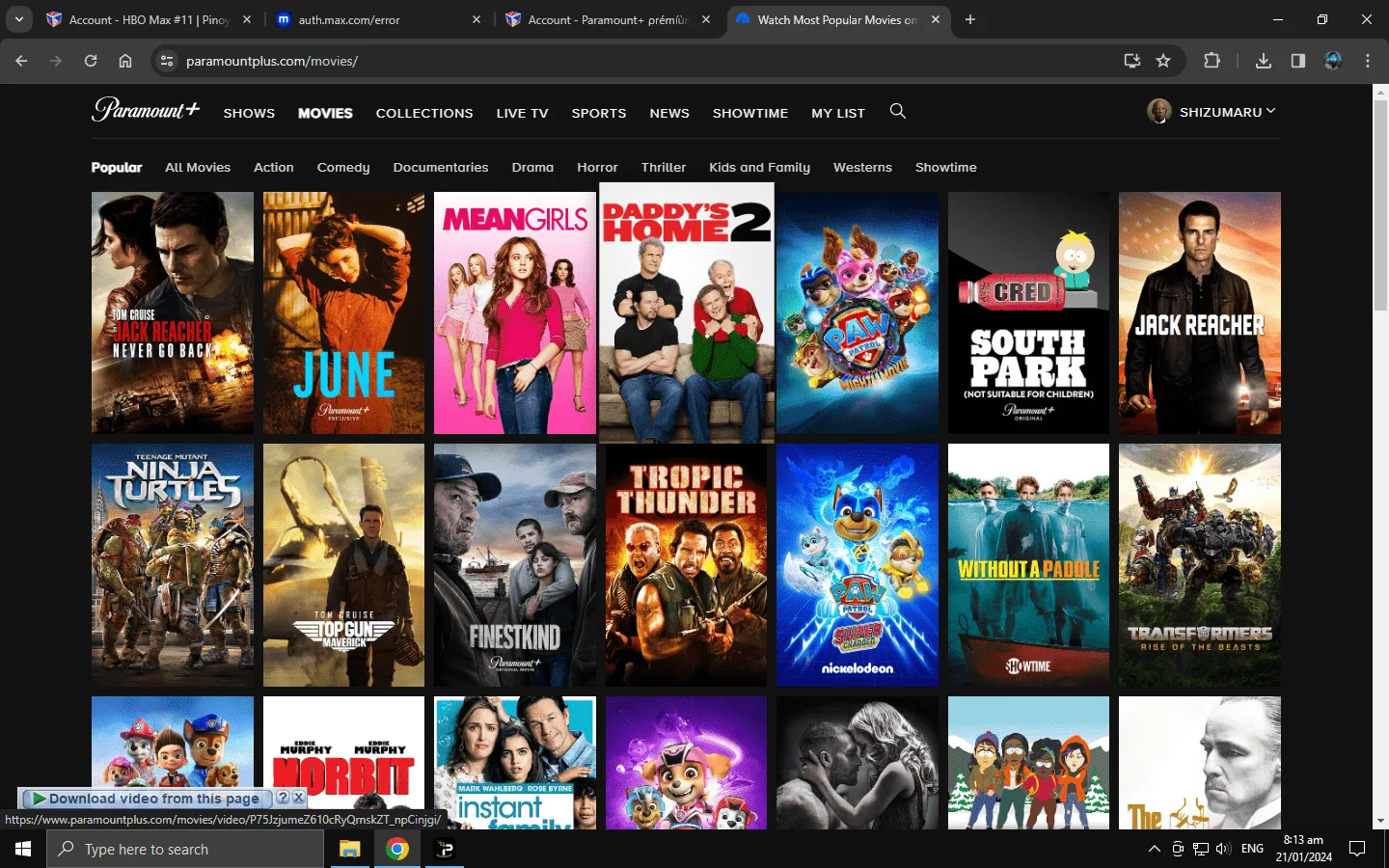Open Transformers Rise of the Beasts poster
Image resolution: width=1389 pixels, height=868 pixels.
(x=1200, y=565)
